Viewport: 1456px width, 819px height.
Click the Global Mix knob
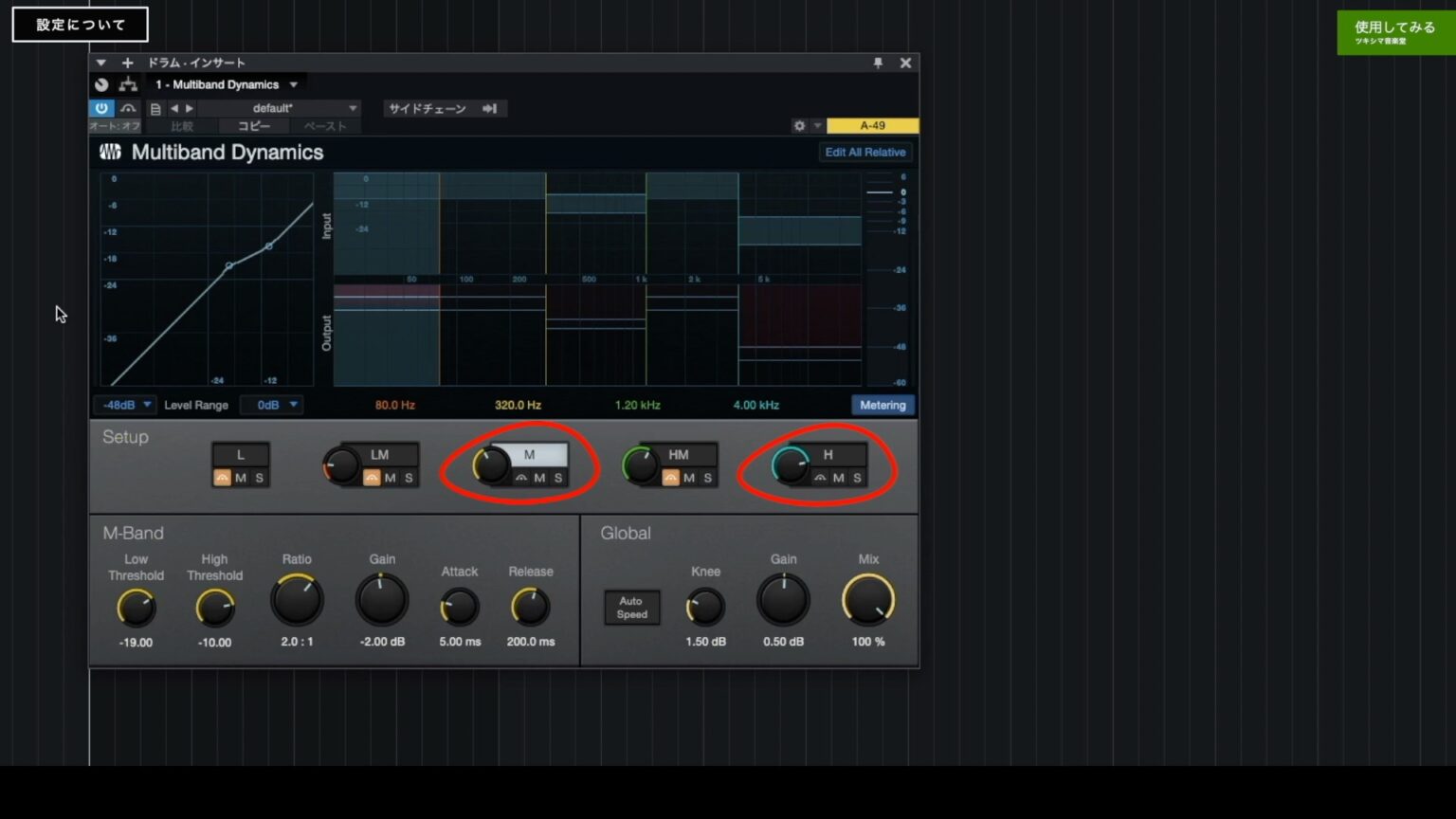pos(867,599)
